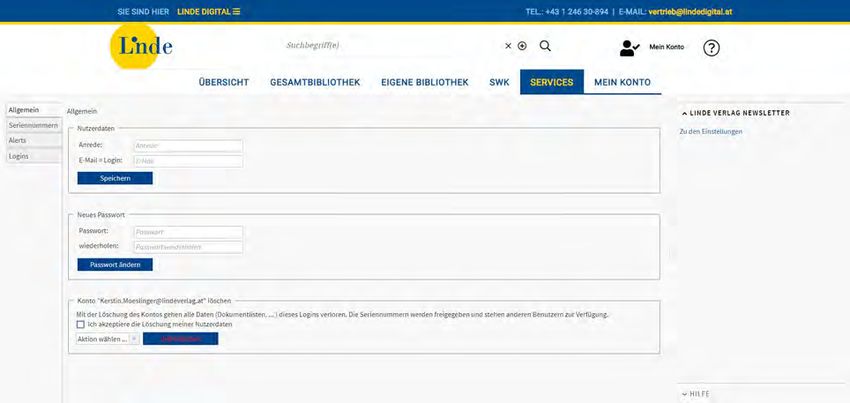Clear the search field with X icon
This screenshot has height=403, width=850.
(x=508, y=46)
